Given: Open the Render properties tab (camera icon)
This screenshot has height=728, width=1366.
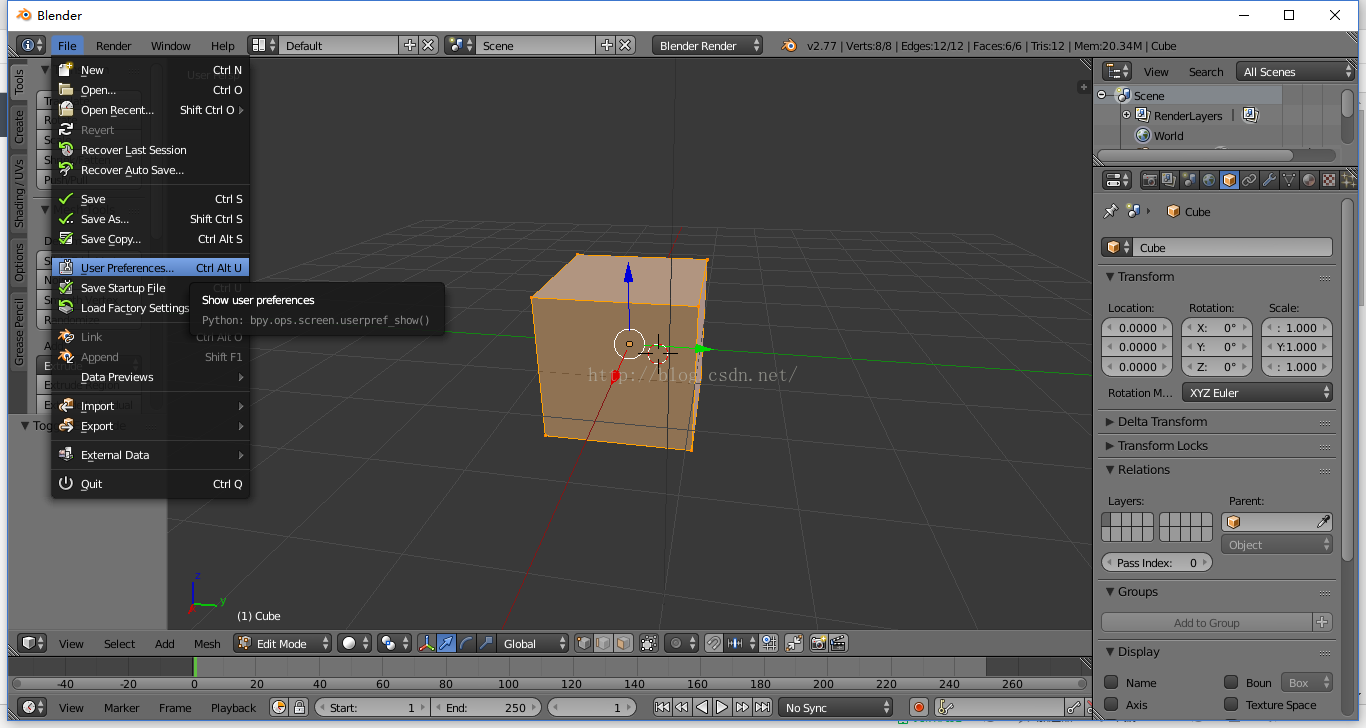Looking at the screenshot, I should click(1150, 180).
